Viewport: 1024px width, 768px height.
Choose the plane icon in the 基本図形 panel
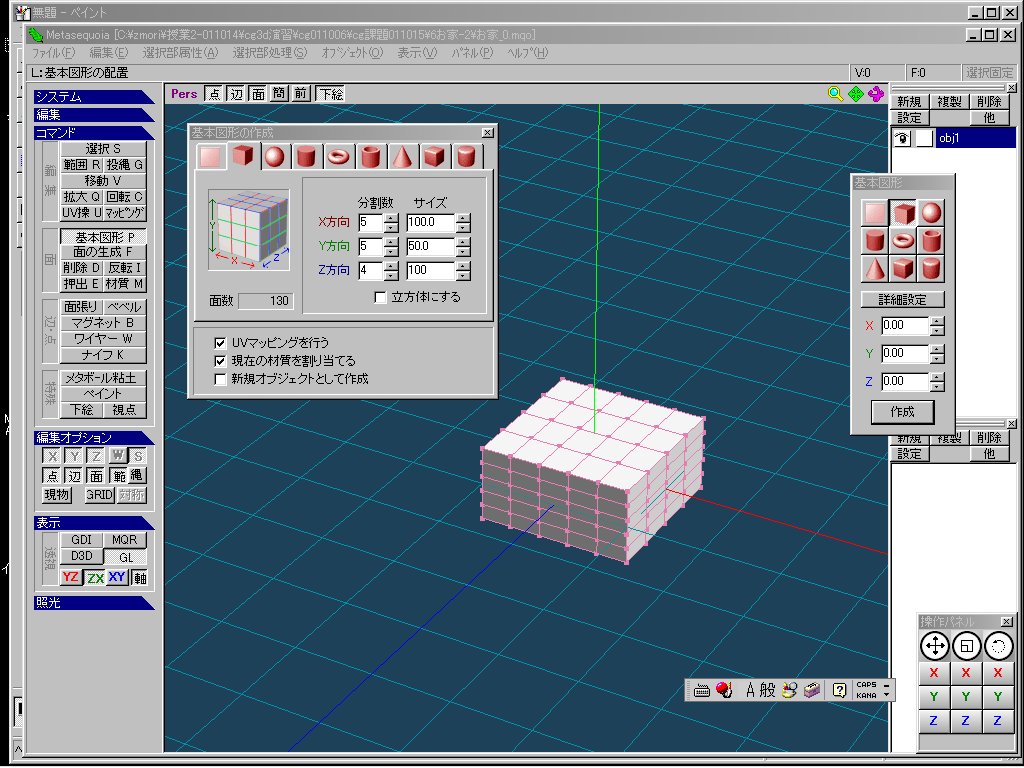[x=874, y=213]
